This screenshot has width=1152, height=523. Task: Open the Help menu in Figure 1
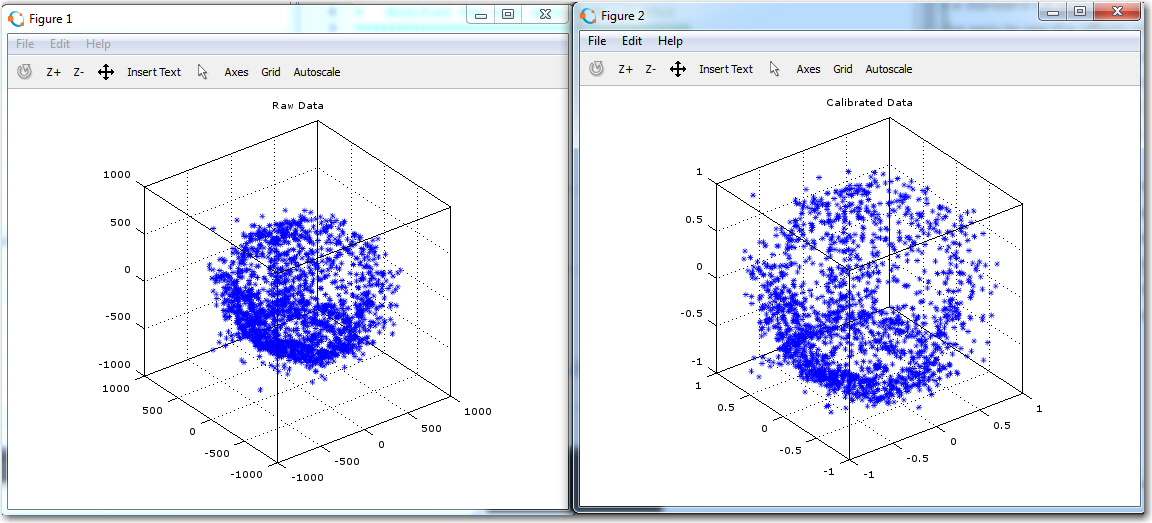(98, 44)
